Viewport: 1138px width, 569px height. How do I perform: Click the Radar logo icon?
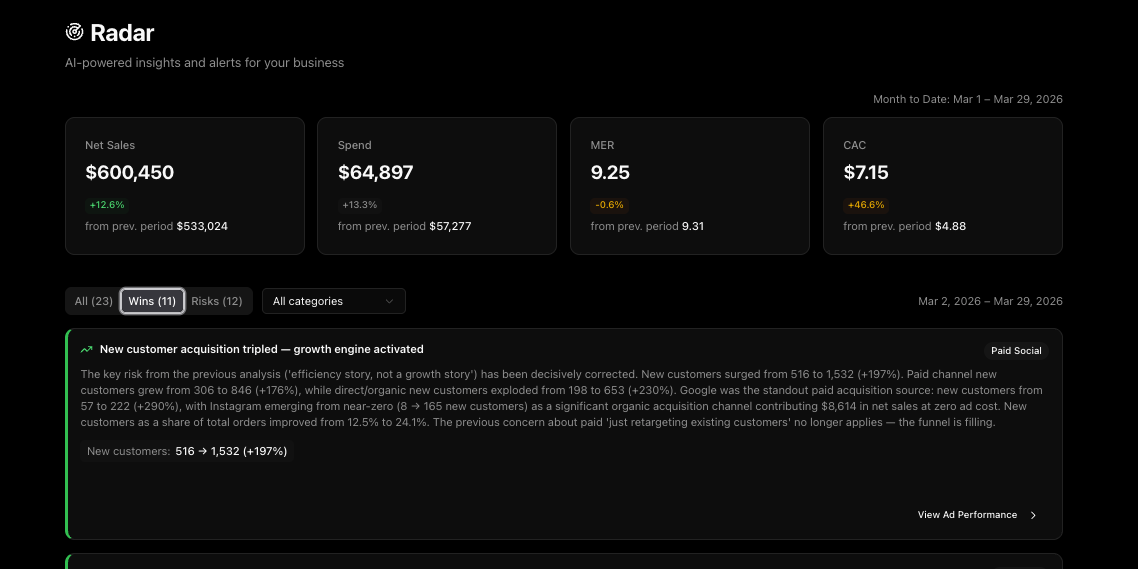[74, 33]
